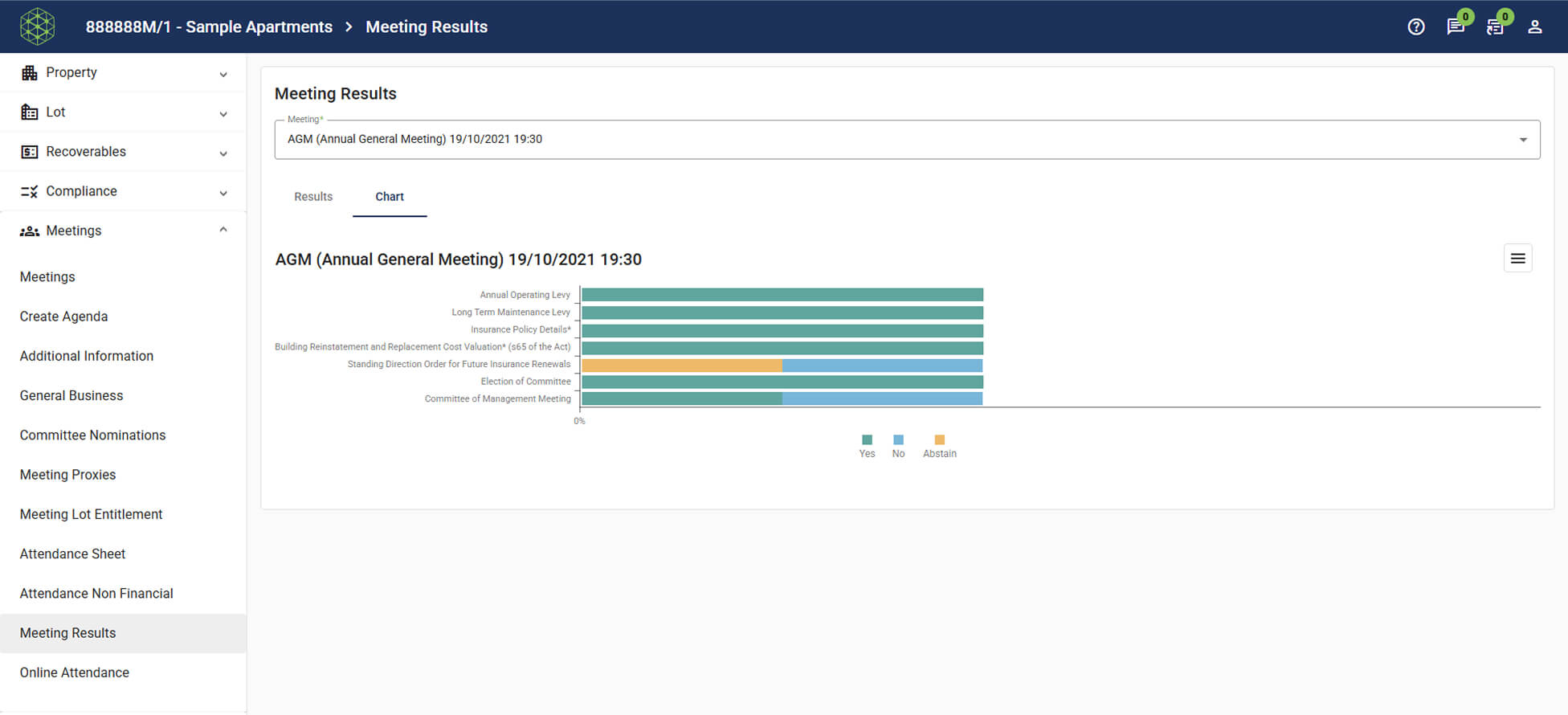Open the help question mark icon
This screenshot has width=1568, height=715.
[1416, 27]
